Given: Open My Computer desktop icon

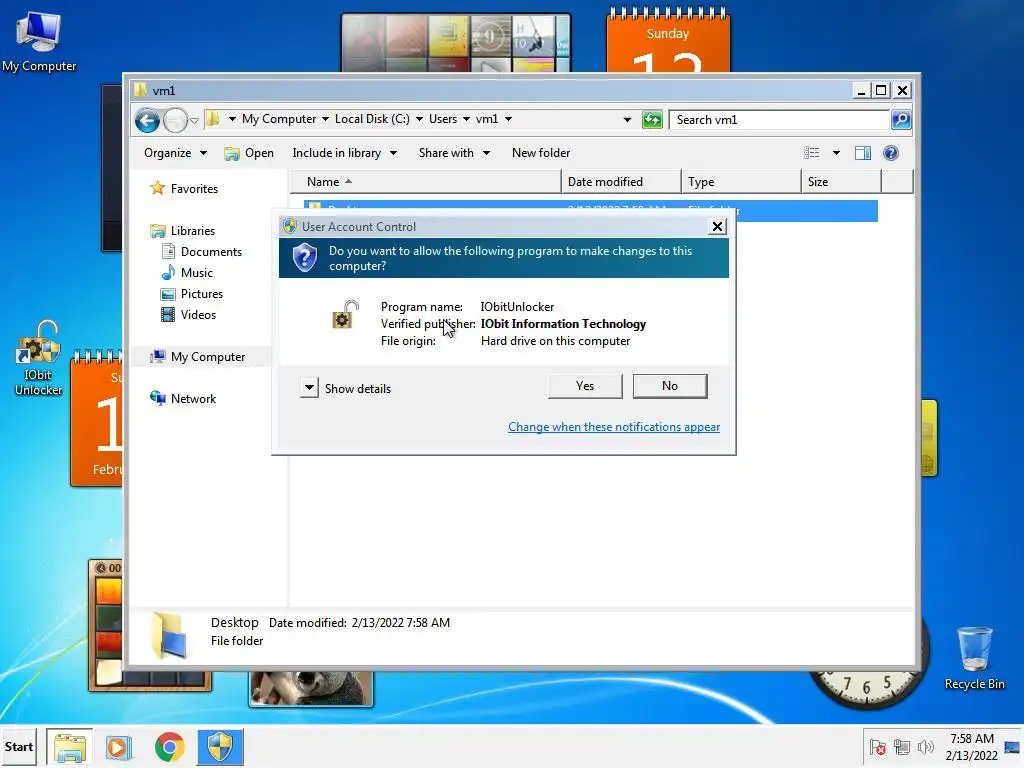Looking at the screenshot, I should pos(39,42).
